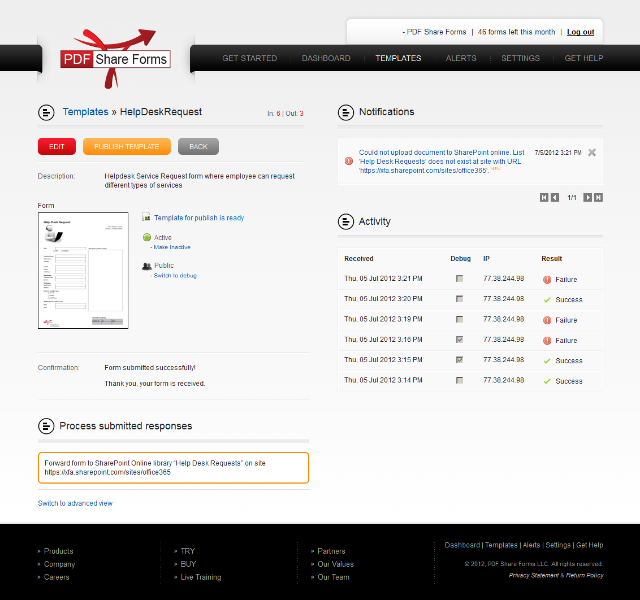
Task: Click the Products footer link
Action: (x=58, y=551)
